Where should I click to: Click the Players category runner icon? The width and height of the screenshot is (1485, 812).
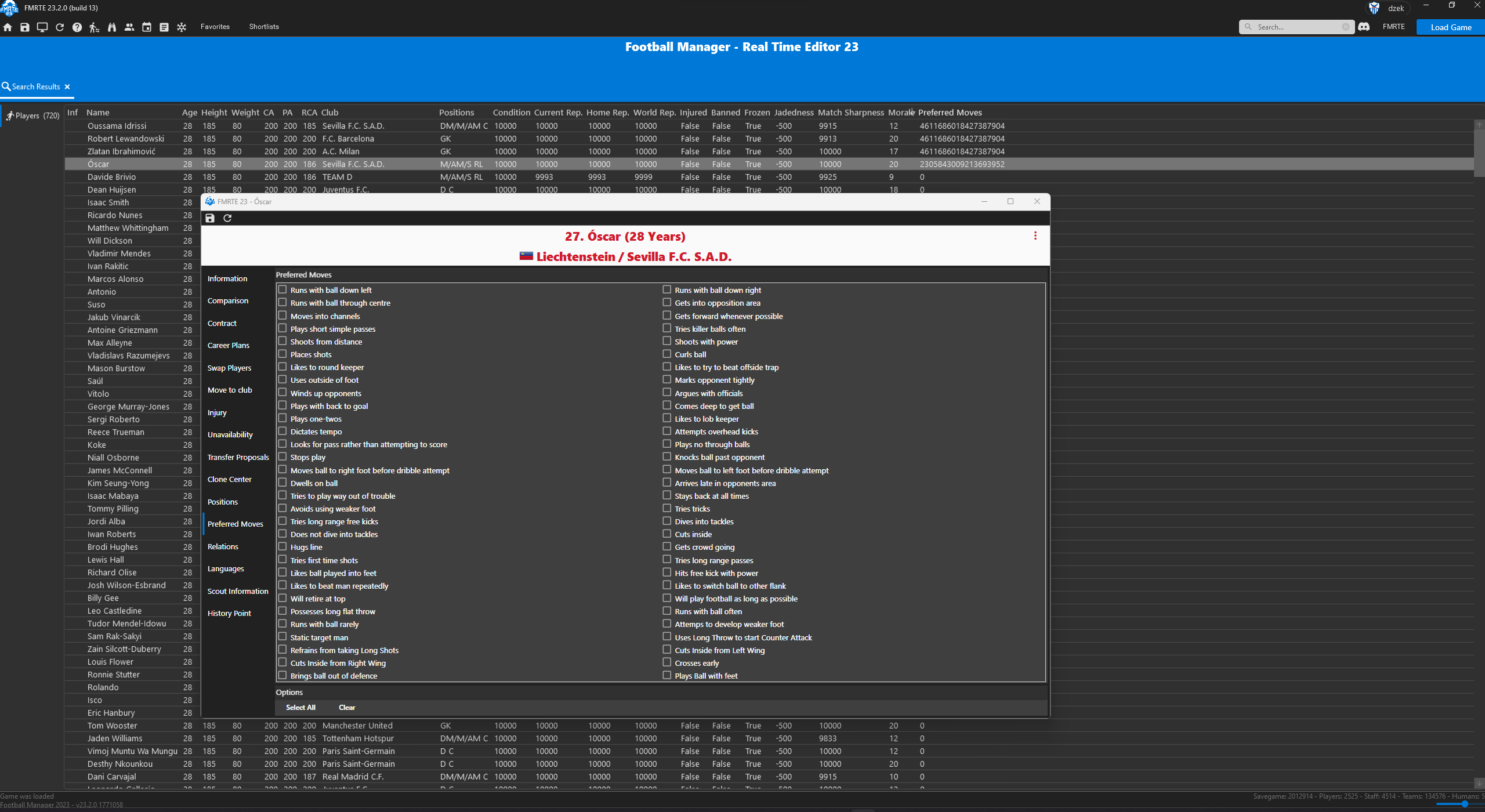coord(9,115)
